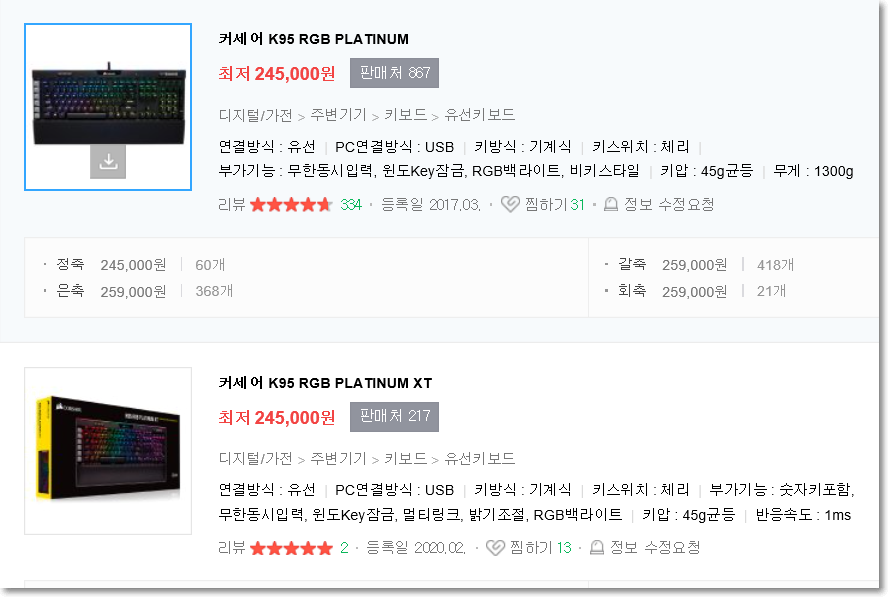Click 키방식 : 기계식 in XT listing
This screenshot has height=597, width=888.
coord(523,489)
